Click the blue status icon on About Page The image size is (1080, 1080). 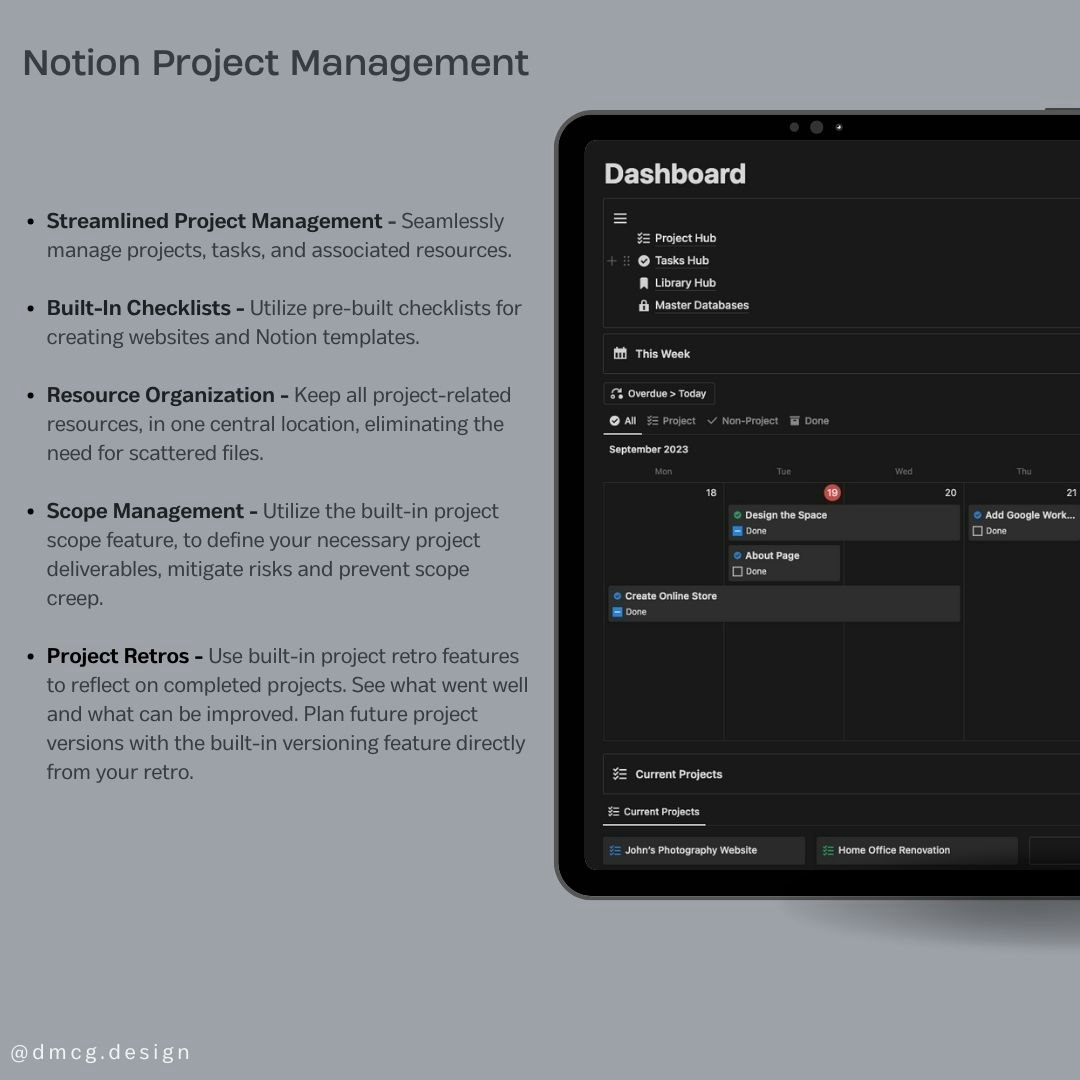[737, 555]
